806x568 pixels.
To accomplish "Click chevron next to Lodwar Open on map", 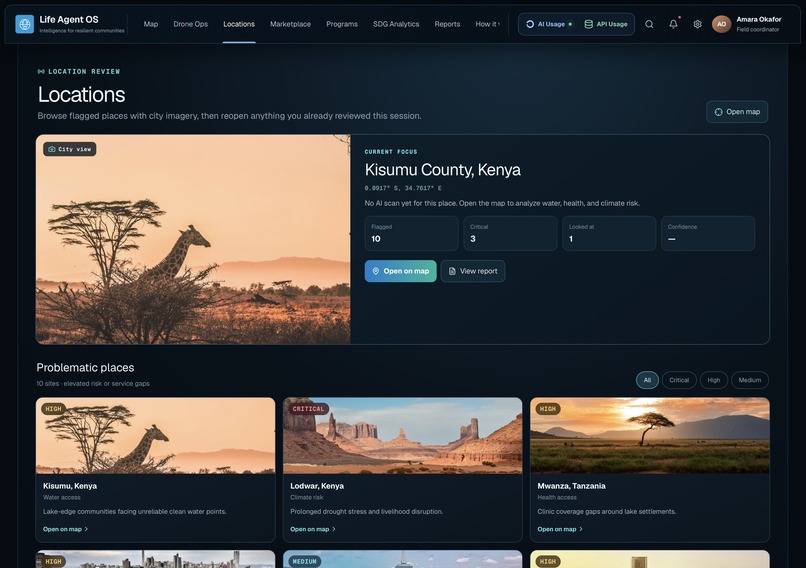I will (334, 529).
